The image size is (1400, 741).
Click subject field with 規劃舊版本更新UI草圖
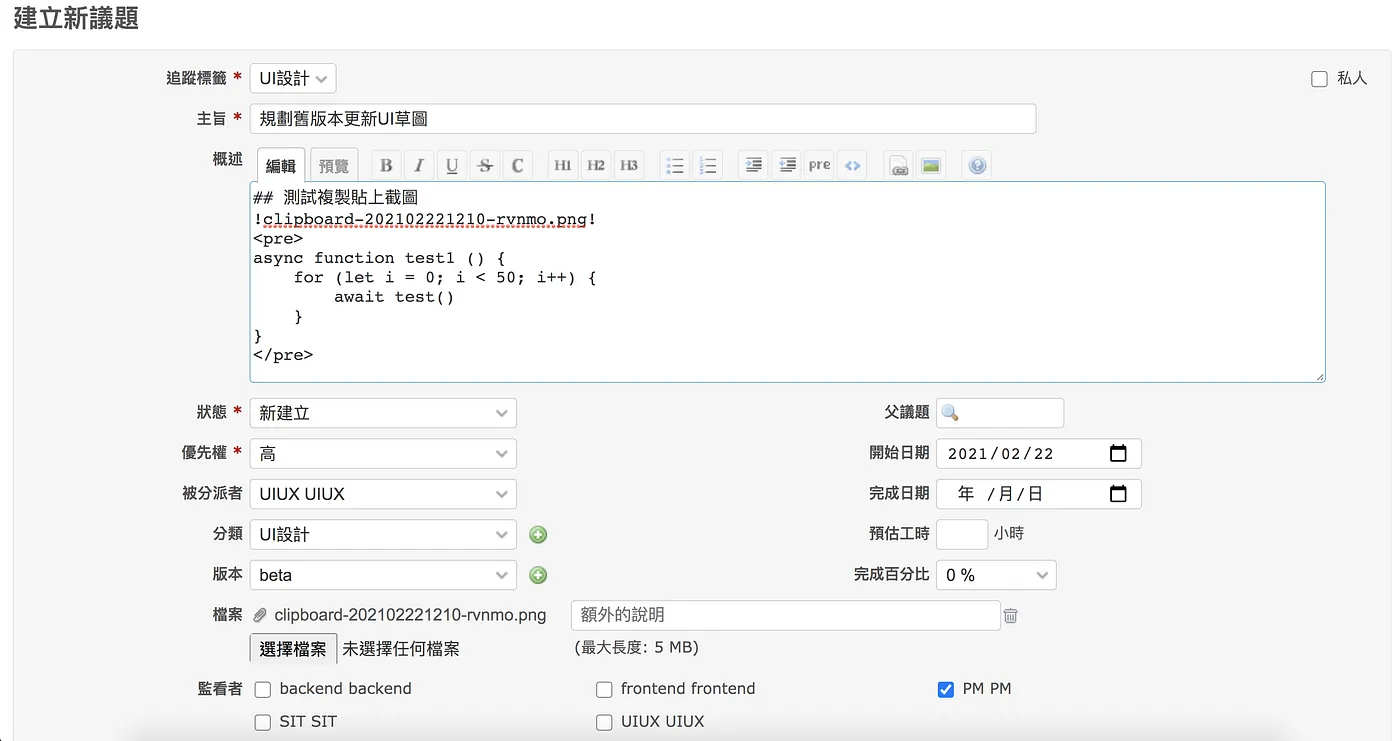[643, 119]
